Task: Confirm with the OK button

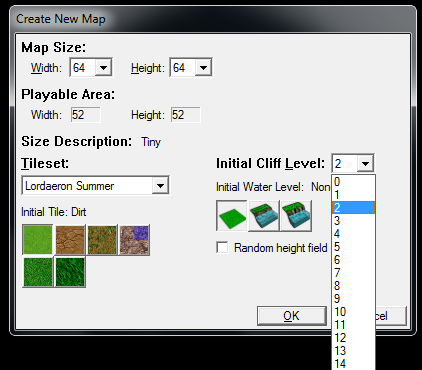Action: pyautogui.click(x=291, y=316)
